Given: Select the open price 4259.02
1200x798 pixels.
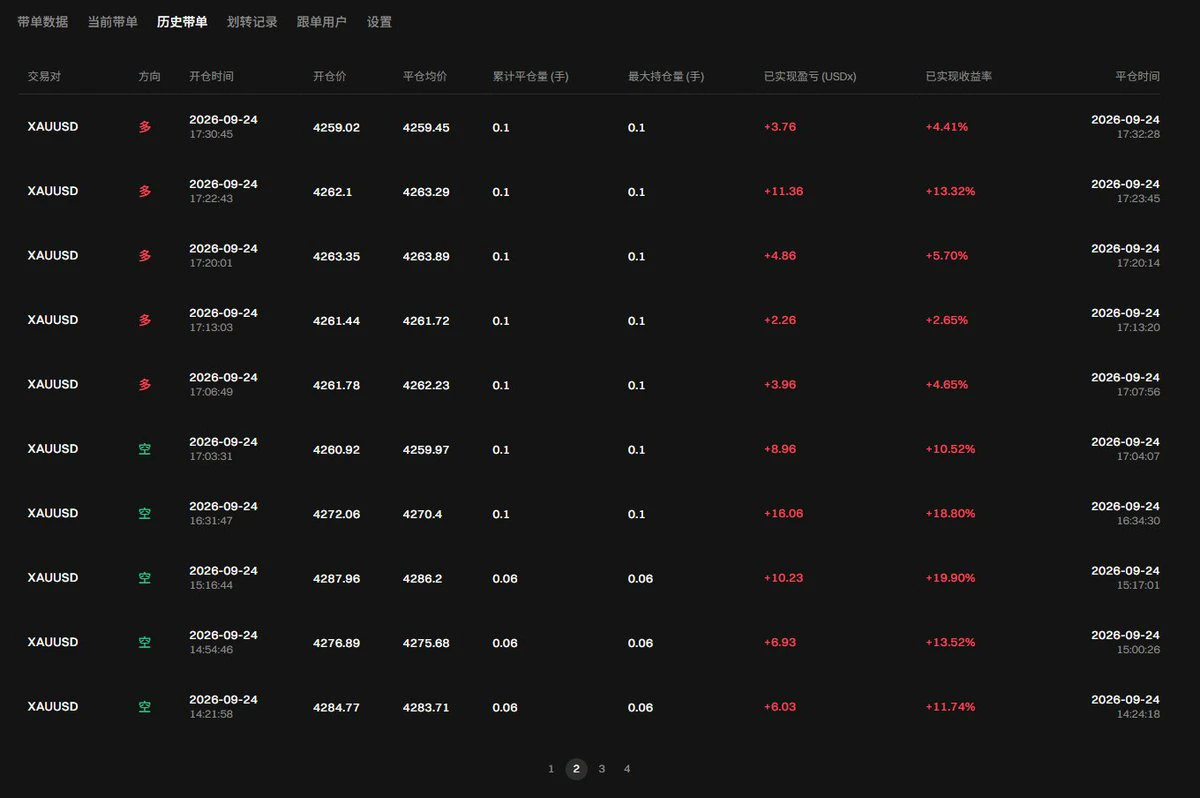Looking at the screenshot, I should coord(336,128).
